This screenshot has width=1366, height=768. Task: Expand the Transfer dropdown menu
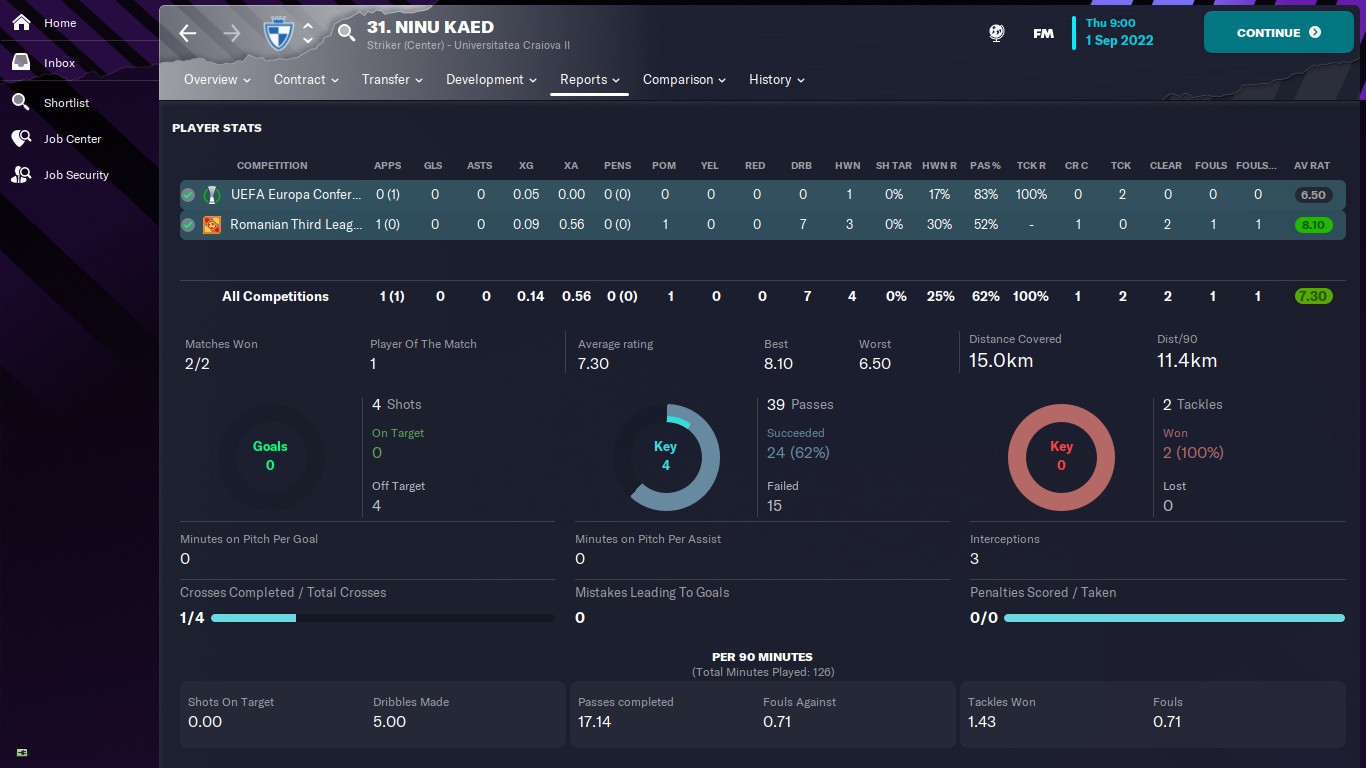(392, 80)
